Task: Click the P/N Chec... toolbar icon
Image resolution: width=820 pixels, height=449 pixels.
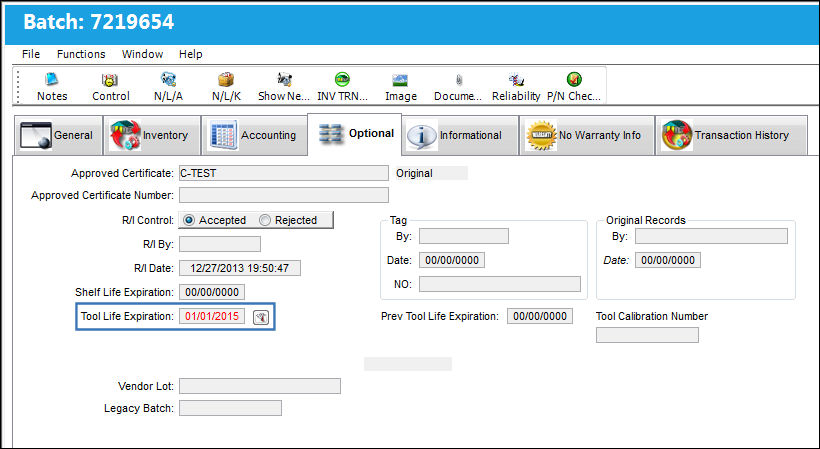Action: [574, 87]
